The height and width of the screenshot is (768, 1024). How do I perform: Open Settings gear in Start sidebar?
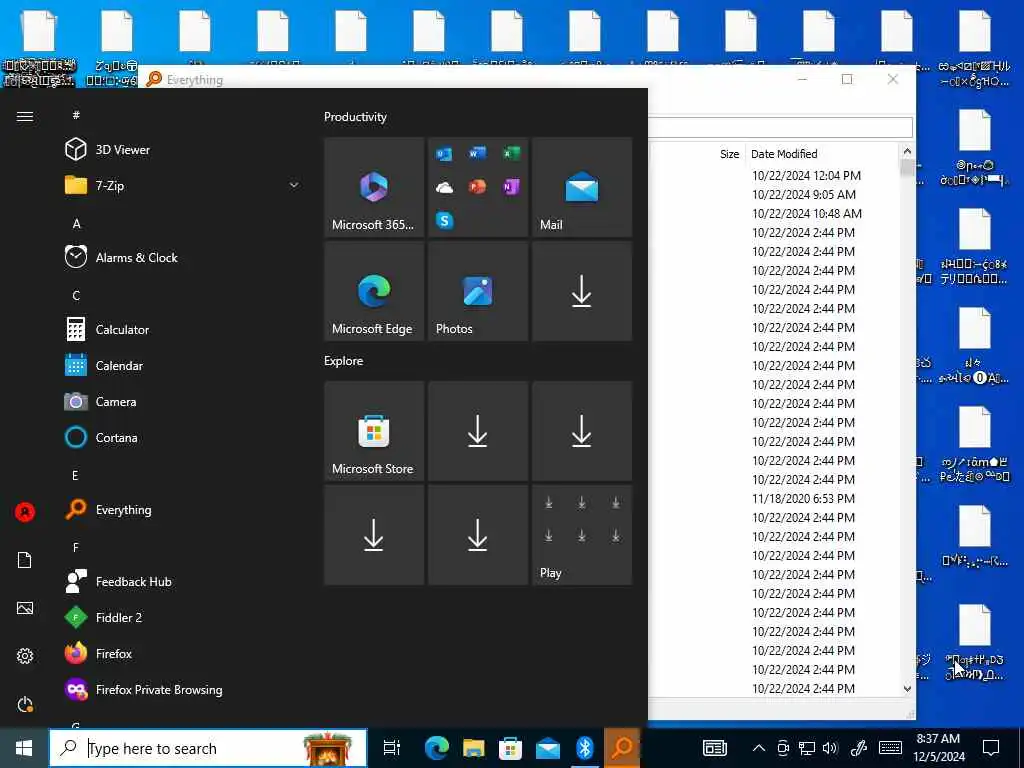tap(25, 656)
